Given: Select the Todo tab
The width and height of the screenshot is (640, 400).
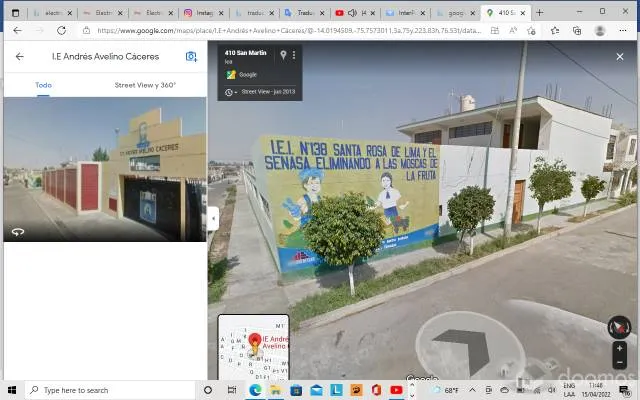Looking at the screenshot, I should (43, 85).
